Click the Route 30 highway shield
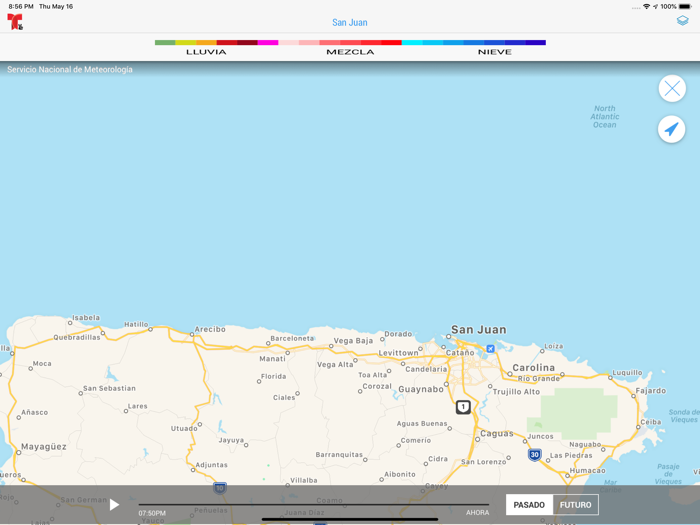Screen dimensions: 700x525 [534, 455]
